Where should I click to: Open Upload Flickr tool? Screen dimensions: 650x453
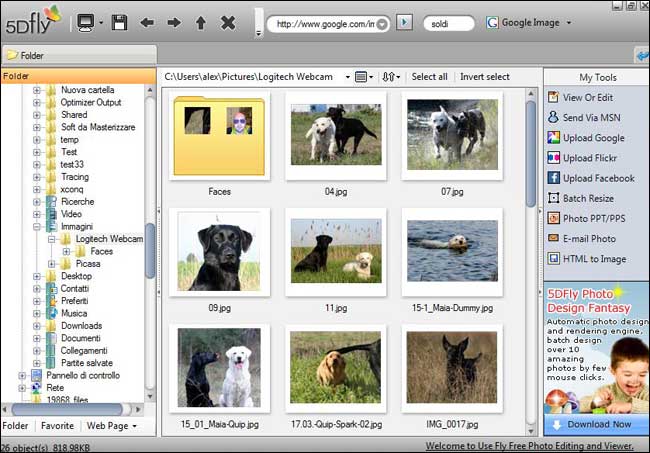(592, 158)
